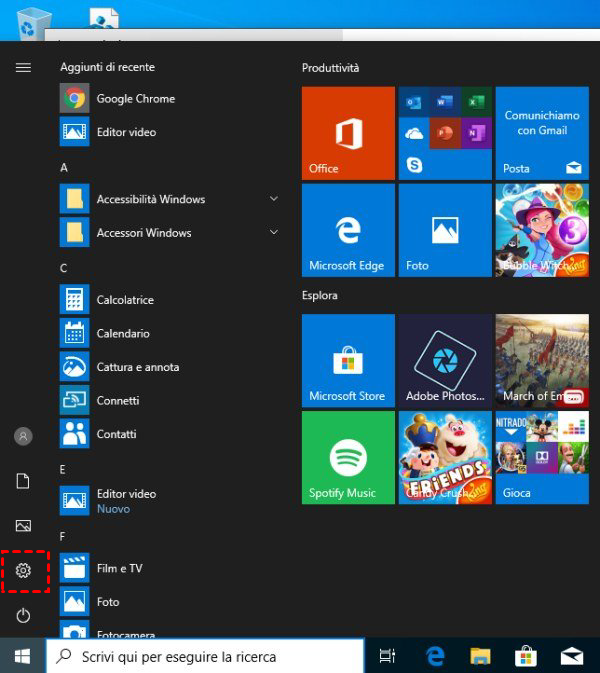Click the Windows Start button
600x673 pixels.
pos(22,656)
